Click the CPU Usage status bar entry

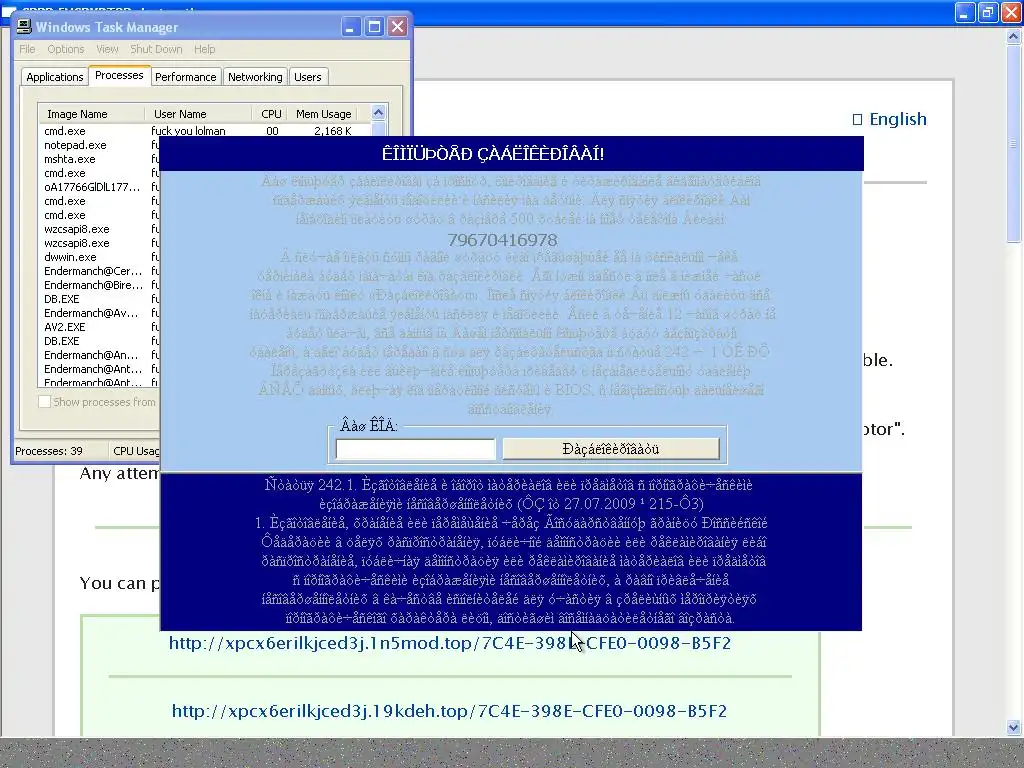(136, 451)
